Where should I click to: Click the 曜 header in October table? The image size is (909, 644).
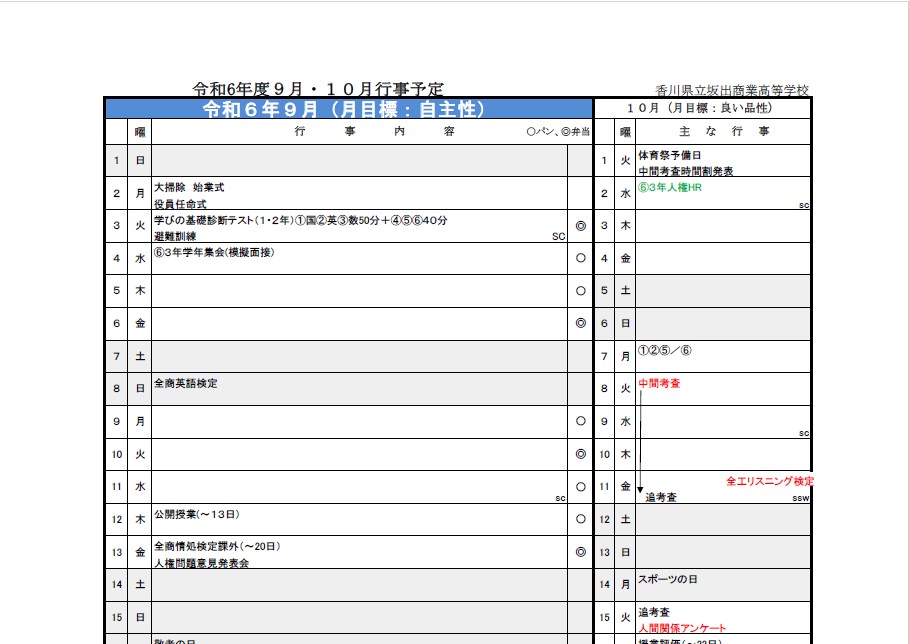click(x=625, y=132)
